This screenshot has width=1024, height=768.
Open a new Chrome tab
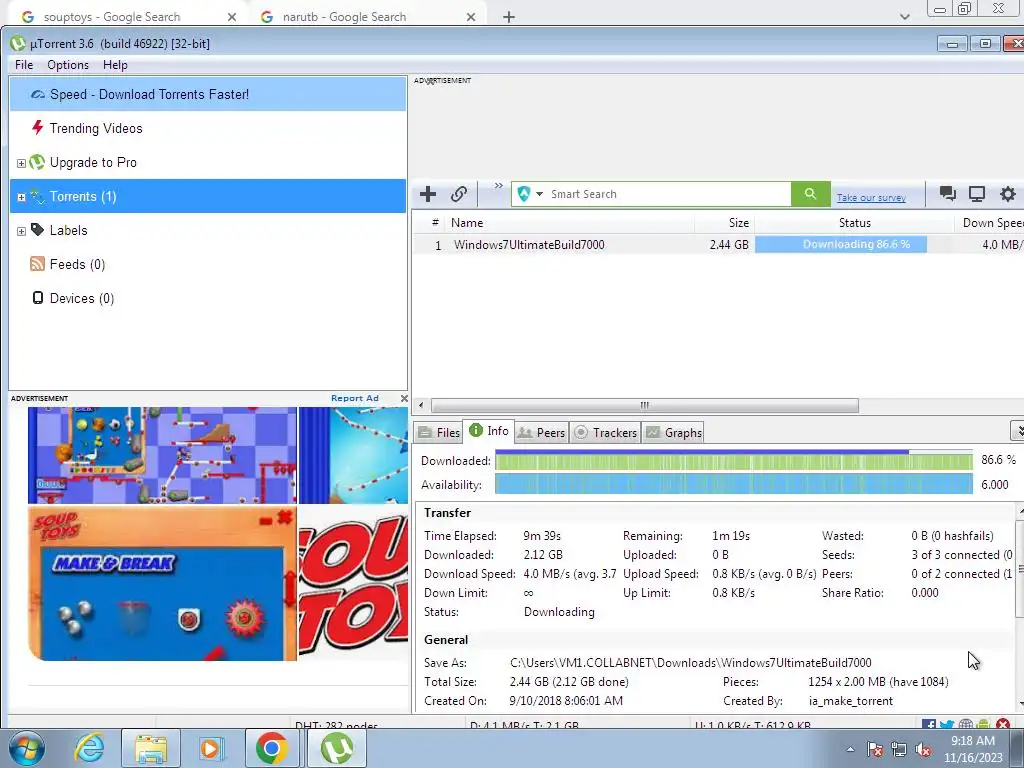point(509,17)
